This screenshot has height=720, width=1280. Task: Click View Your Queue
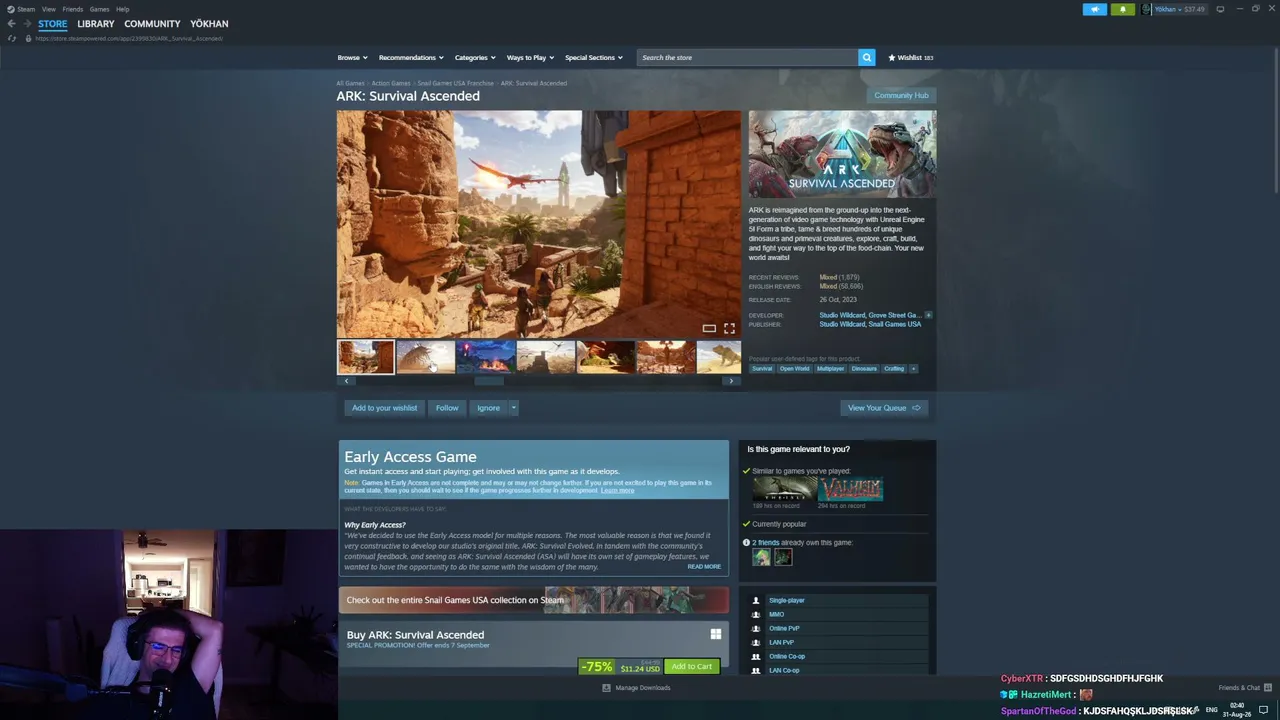(x=884, y=408)
